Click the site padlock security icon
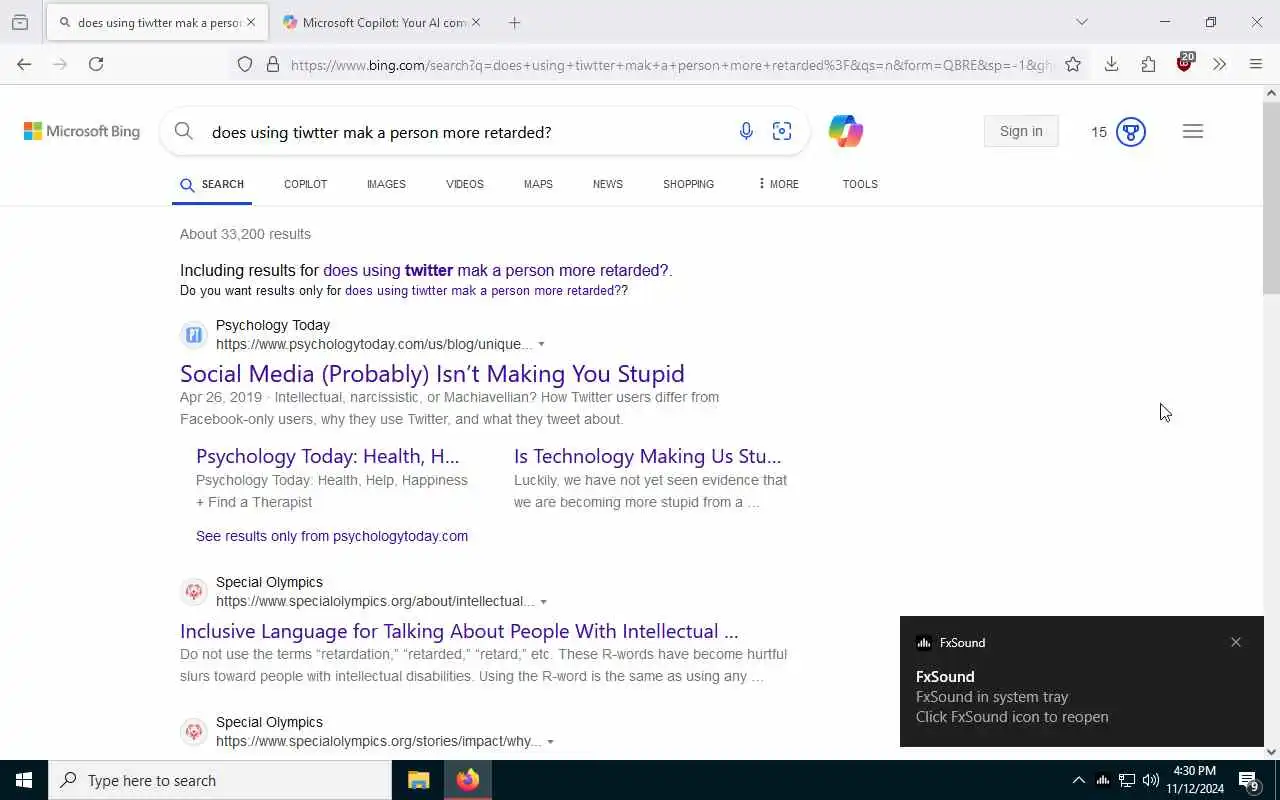1280x800 pixels. pyautogui.click(x=273, y=64)
